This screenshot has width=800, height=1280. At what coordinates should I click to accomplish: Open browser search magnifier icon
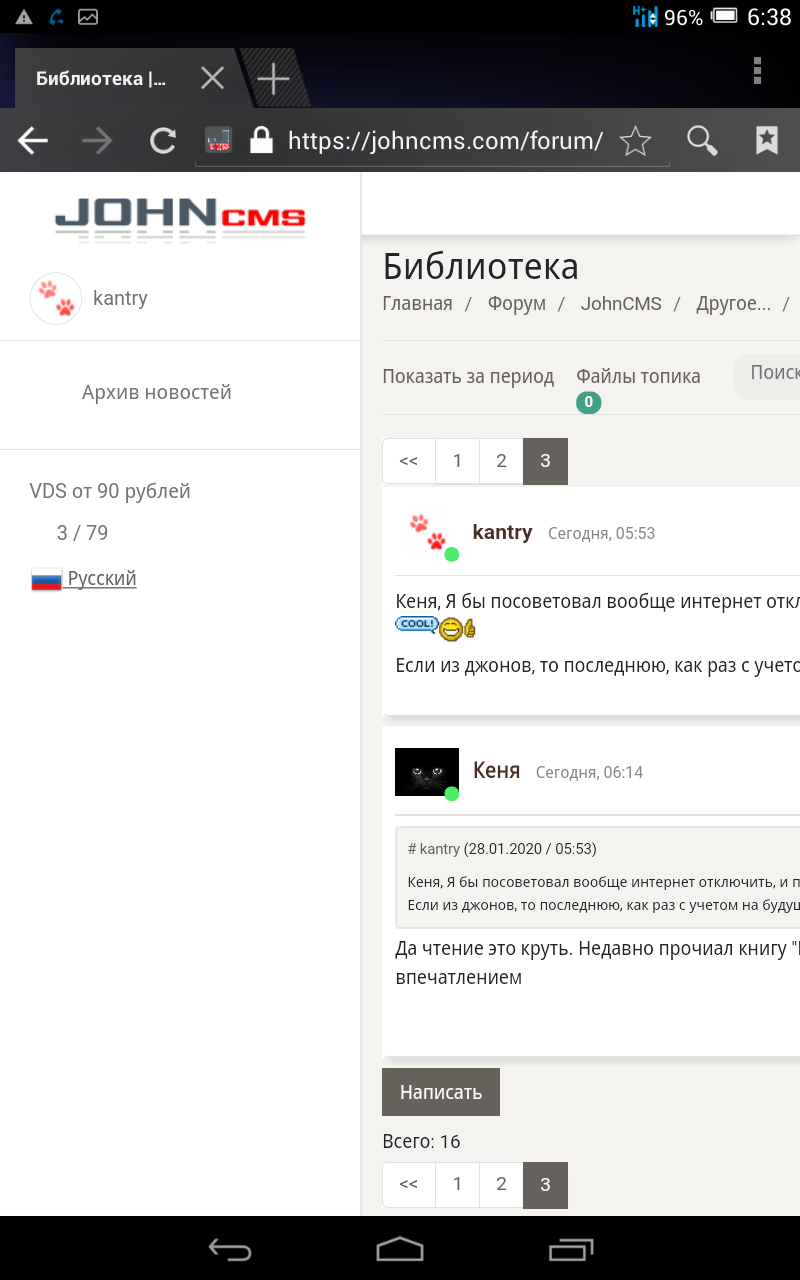pyautogui.click(x=702, y=141)
